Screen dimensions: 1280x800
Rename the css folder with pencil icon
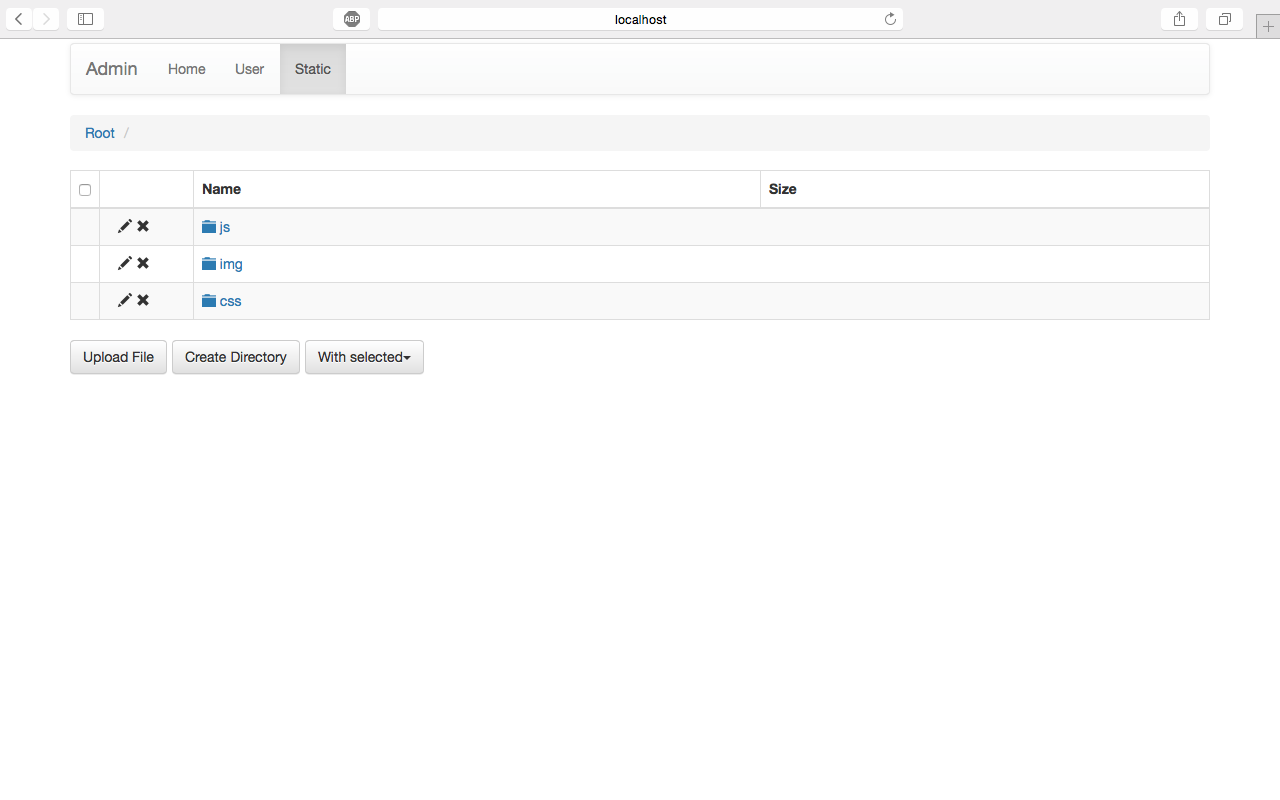124,301
